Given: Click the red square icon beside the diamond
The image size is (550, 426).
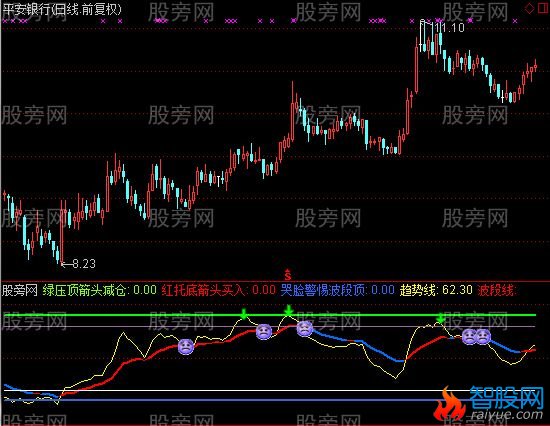Looking at the screenshot, I should pyautogui.click(x=543, y=8).
